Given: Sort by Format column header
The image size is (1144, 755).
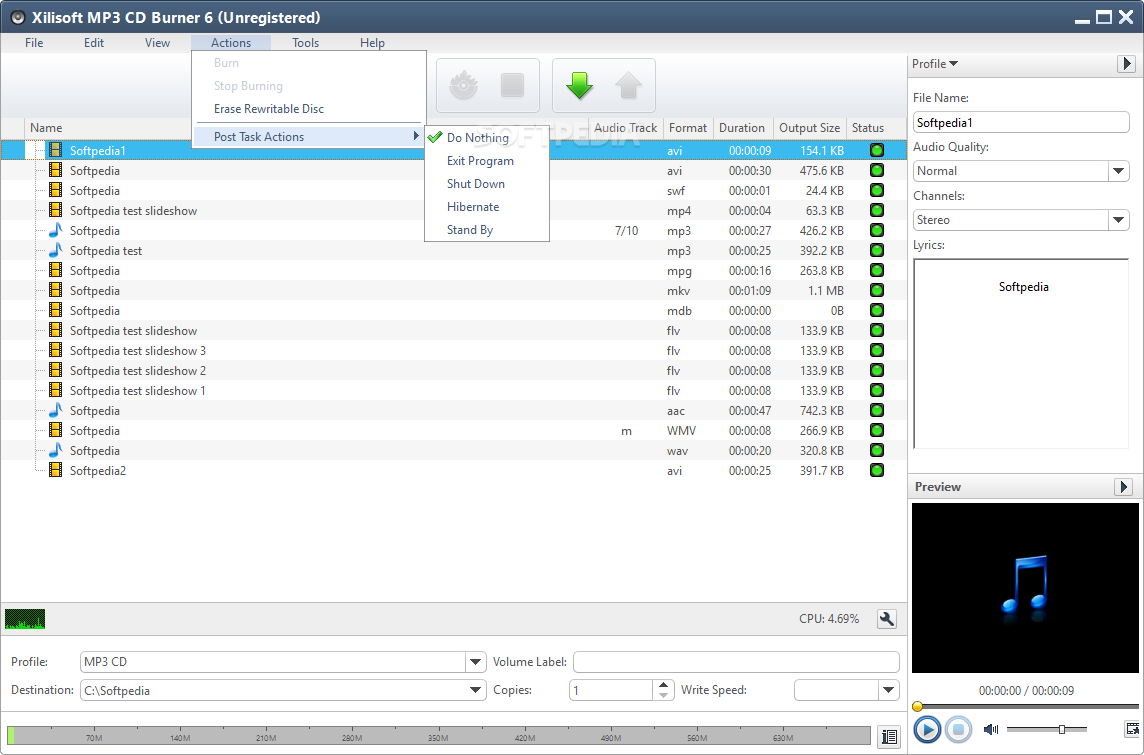Looking at the screenshot, I should pyautogui.click(x=688, y=128).
